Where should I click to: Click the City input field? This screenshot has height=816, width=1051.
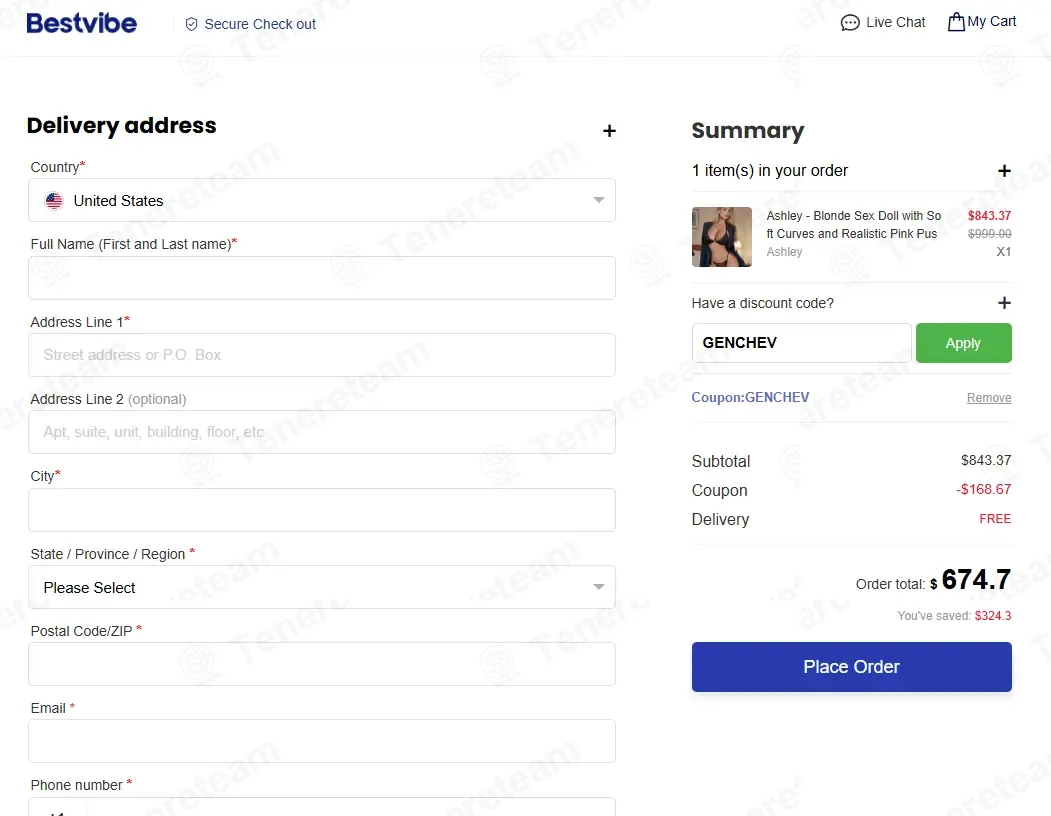tap(322, 510)
